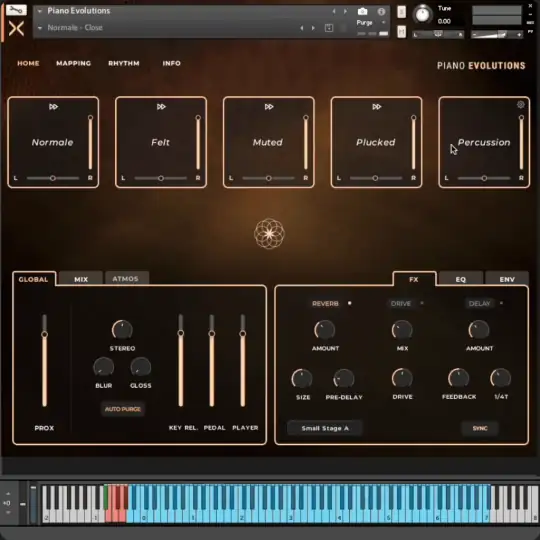Toggle the DELAY on/off dot
This screenshot has height=540, width=540.
[501, 303]
